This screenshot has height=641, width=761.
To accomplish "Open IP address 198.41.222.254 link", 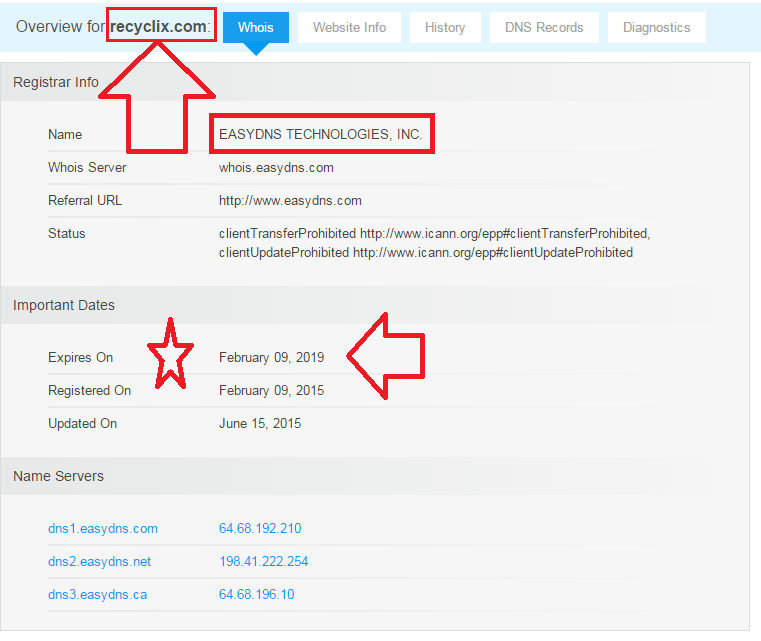I will (x=264, y=561).
